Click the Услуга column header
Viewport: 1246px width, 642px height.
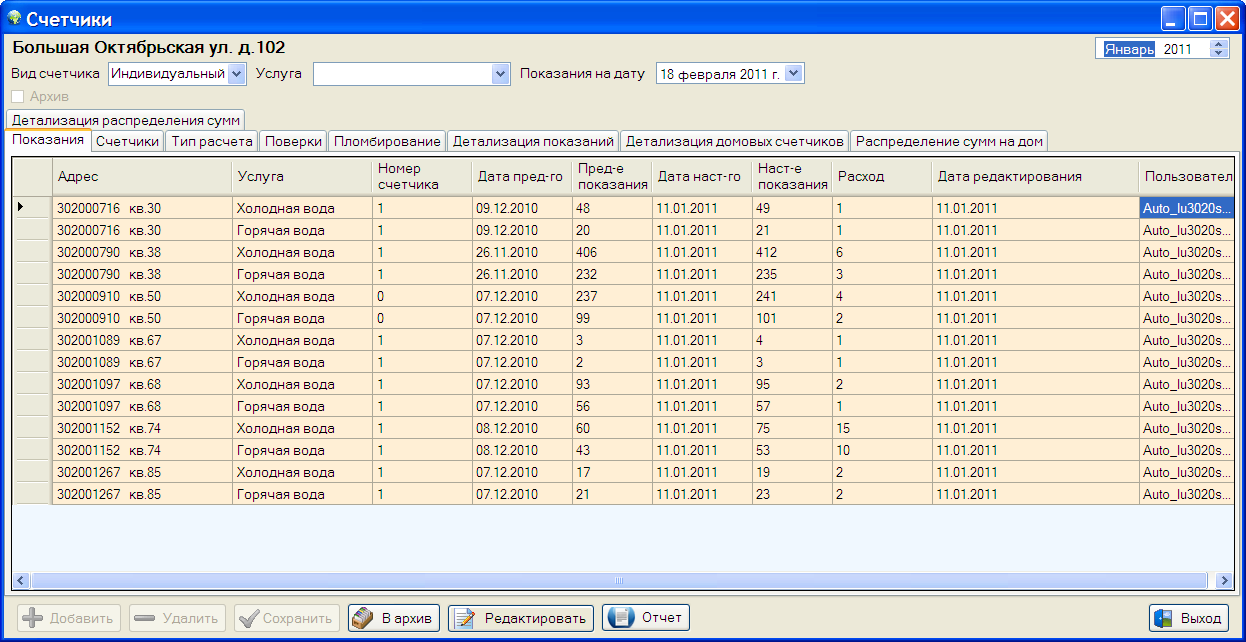pyautogui.click(x=301, y=176)
